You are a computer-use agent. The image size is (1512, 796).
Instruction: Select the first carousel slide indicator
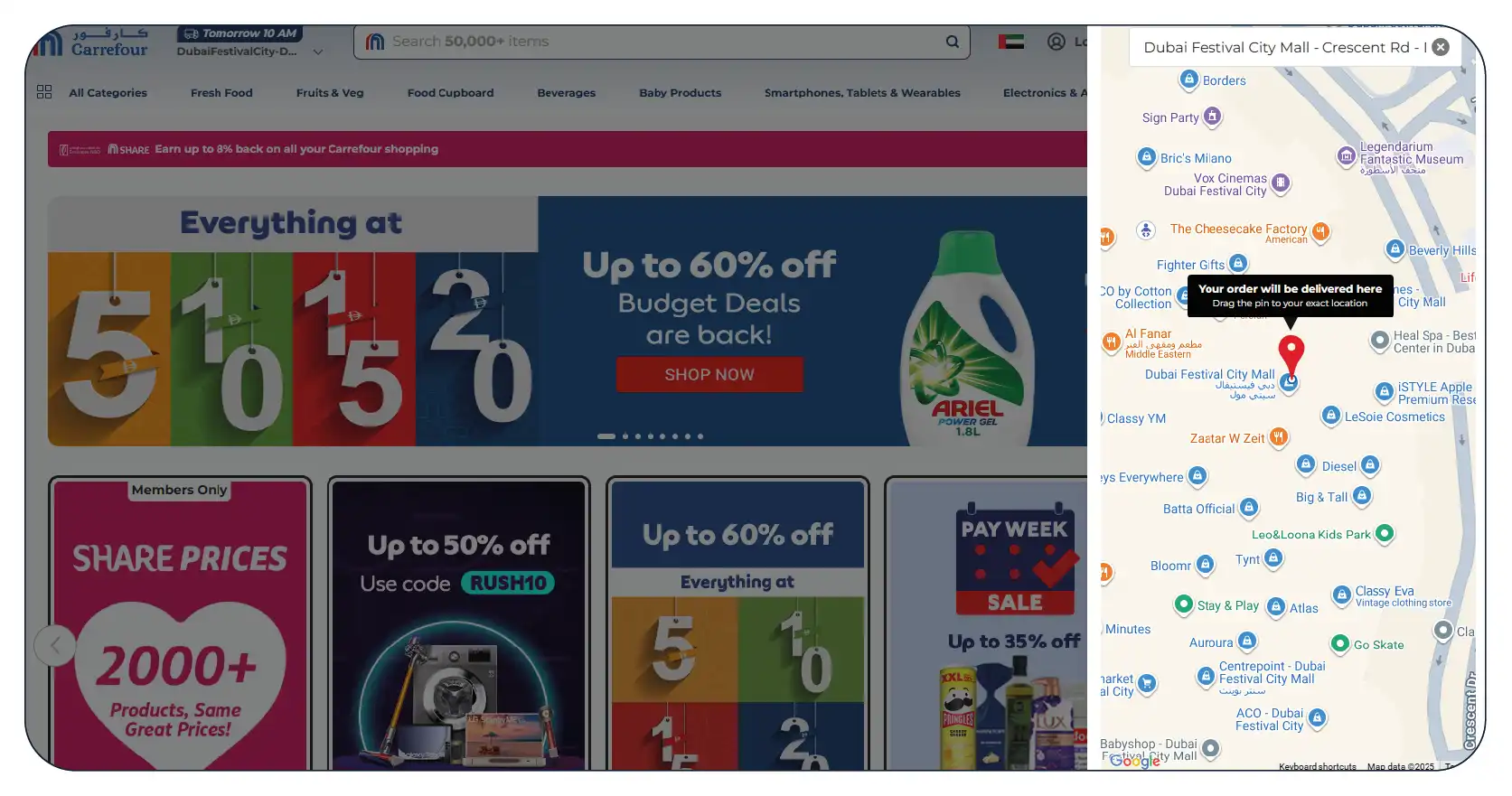coord(606,436)
